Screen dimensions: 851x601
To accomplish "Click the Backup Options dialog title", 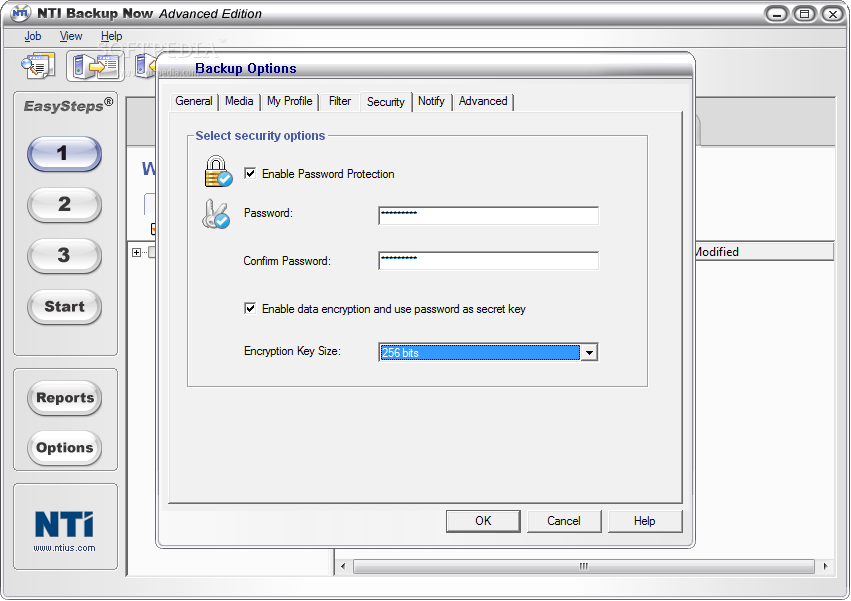I will pyautogui.click(x=246, y=68).
